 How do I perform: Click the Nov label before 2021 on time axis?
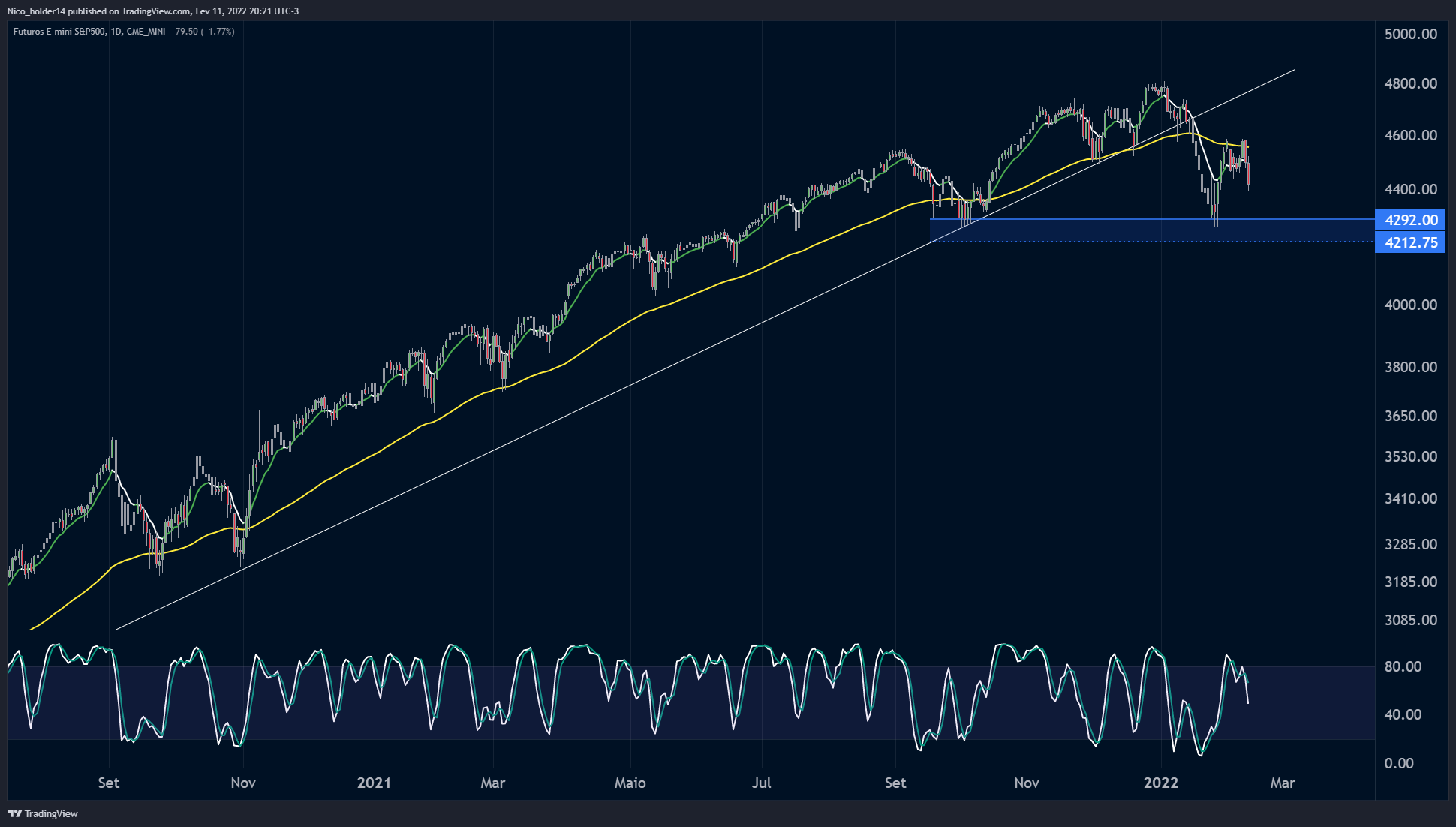(x=243, y=783)
